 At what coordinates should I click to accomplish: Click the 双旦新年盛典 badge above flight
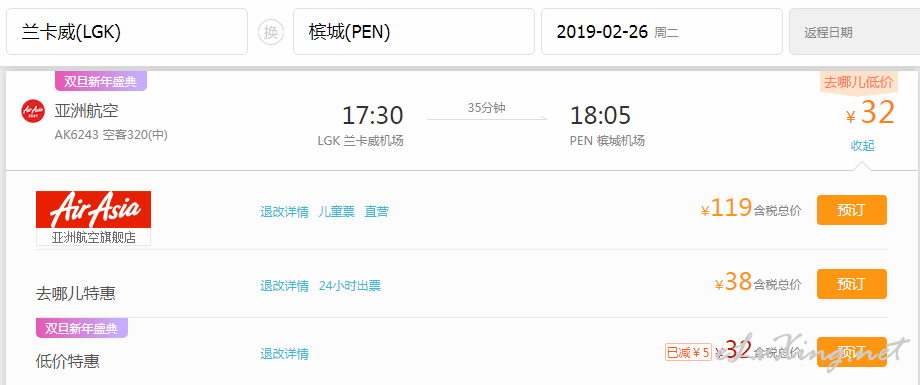pyautogui.click(x=100, y=81)
